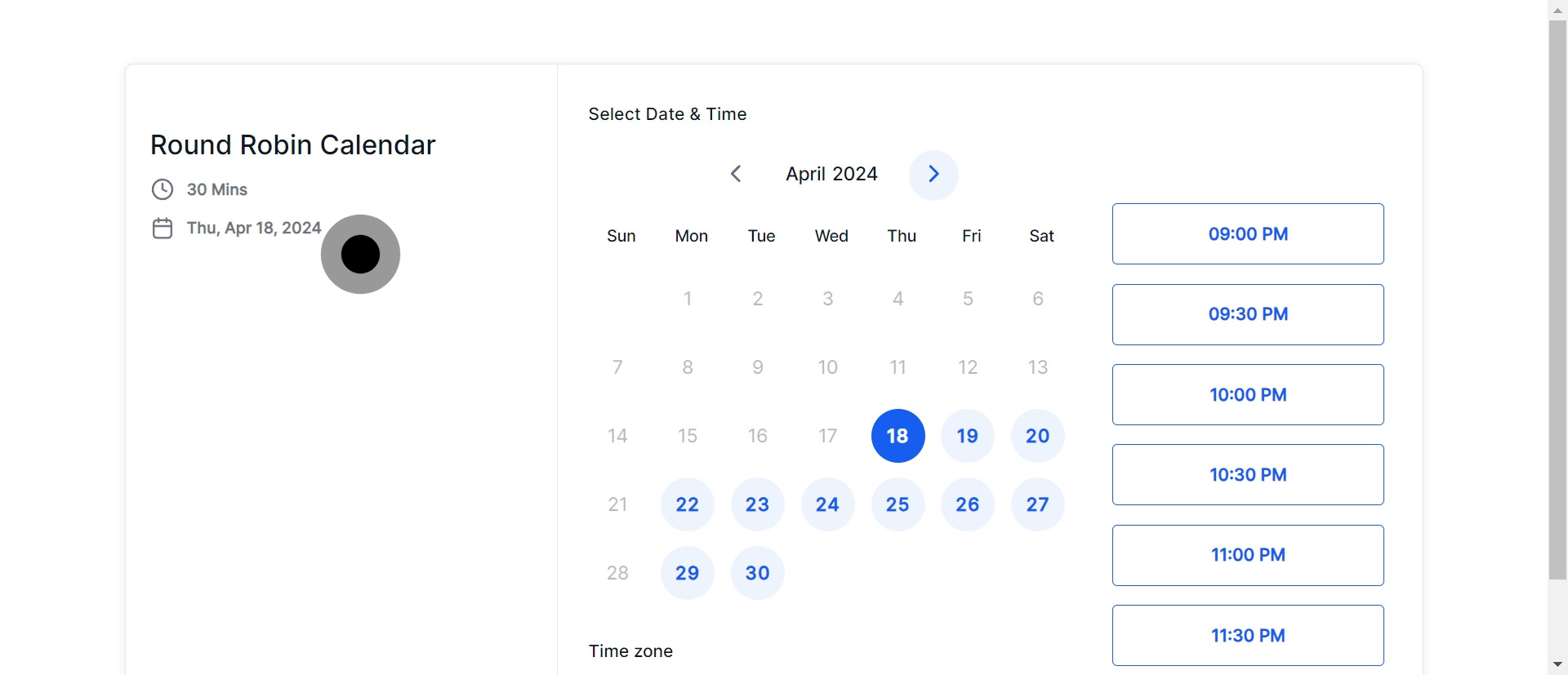Select the 09:00 PM time slot
This screenshot has height=675, width=1568.
[1248, 234]
